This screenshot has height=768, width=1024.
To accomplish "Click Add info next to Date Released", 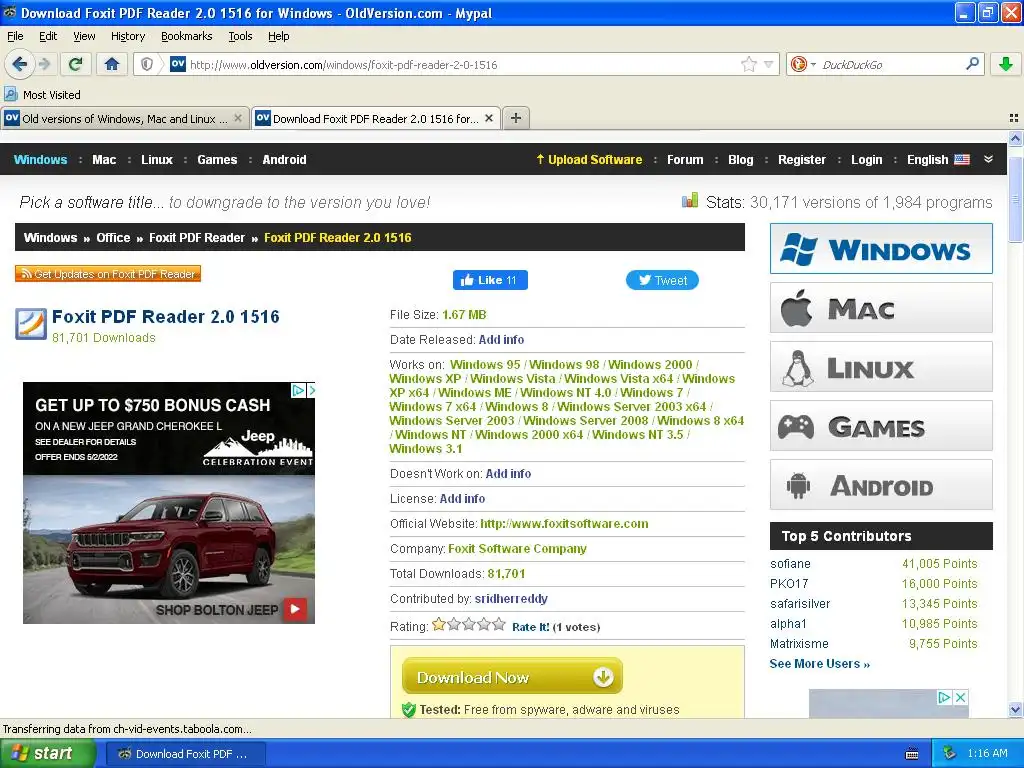I will point(502,340).
